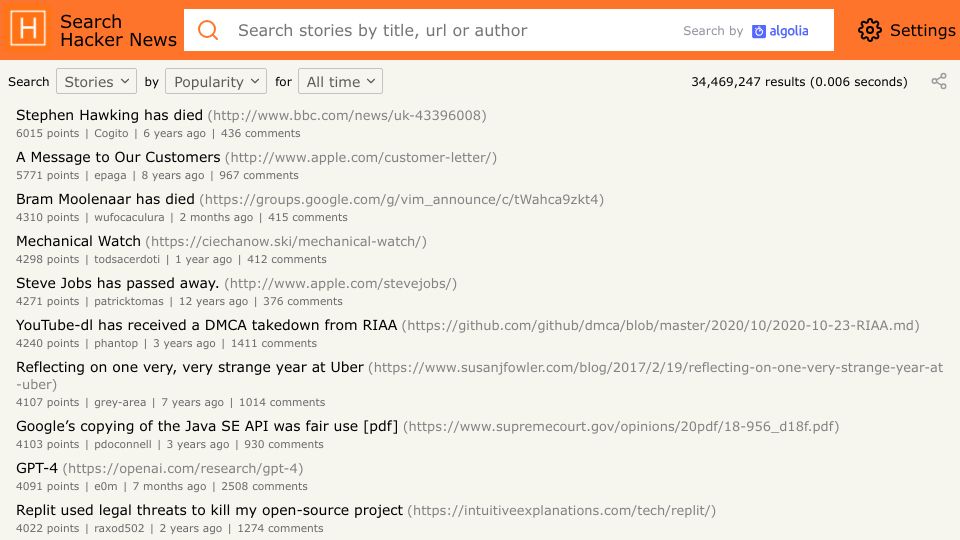Screen dimensions: 960x540
Task: Open the openai.com research gpt-4 URL
Action: point(183,469)
